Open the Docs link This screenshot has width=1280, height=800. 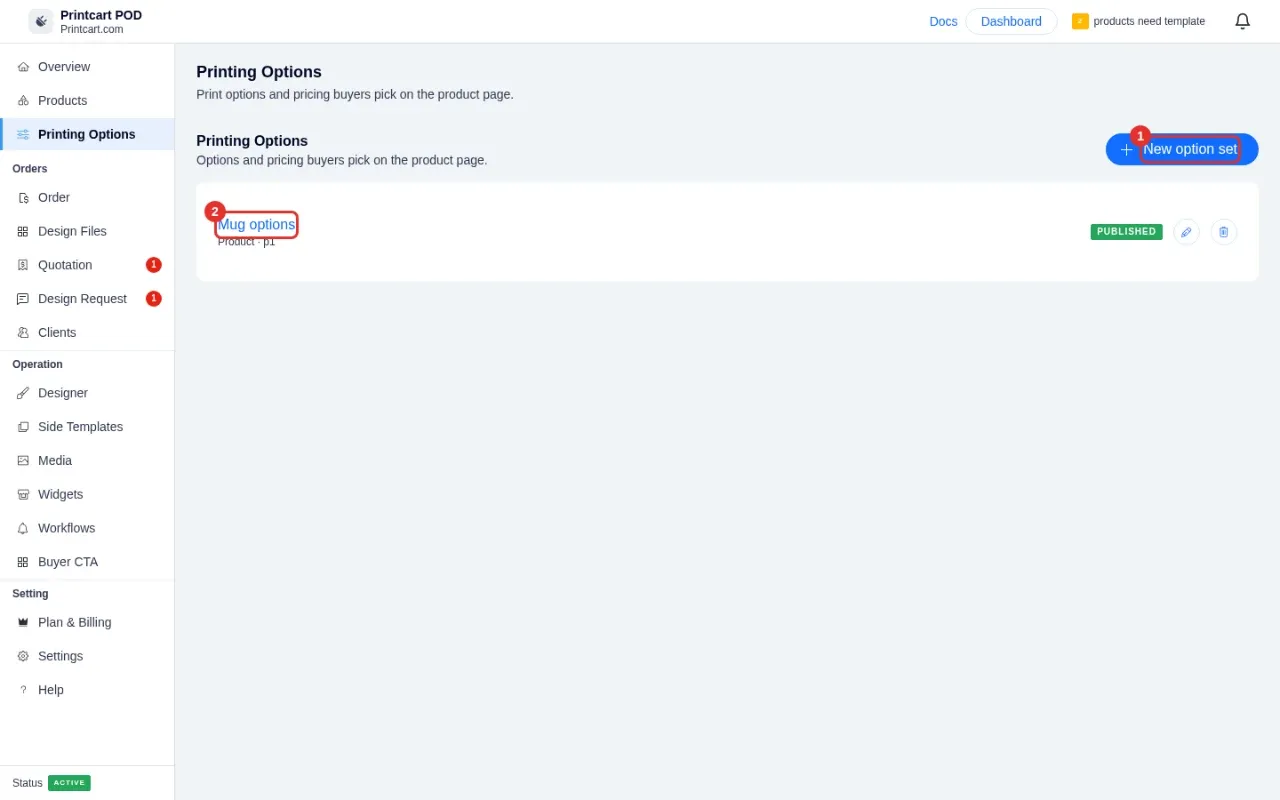[943, 21]
